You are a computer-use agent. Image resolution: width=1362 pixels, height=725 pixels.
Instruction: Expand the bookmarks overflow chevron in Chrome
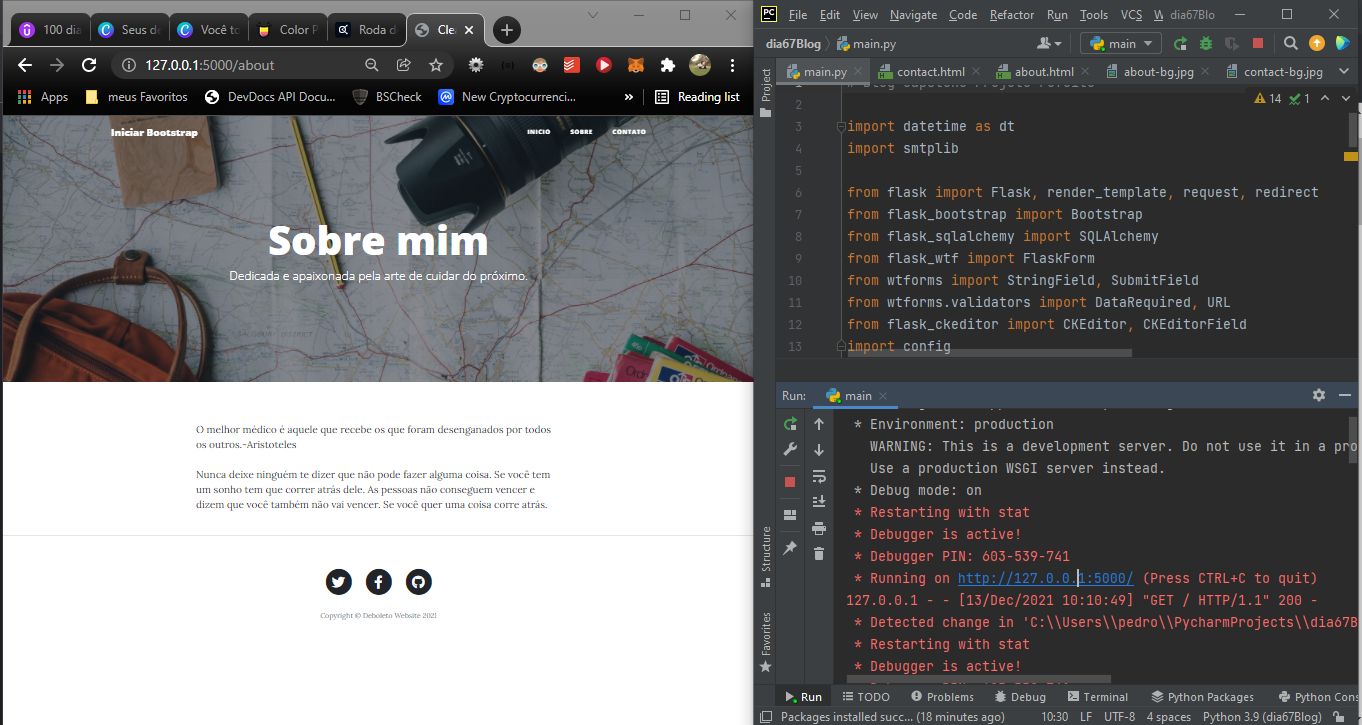pos(628,97)
